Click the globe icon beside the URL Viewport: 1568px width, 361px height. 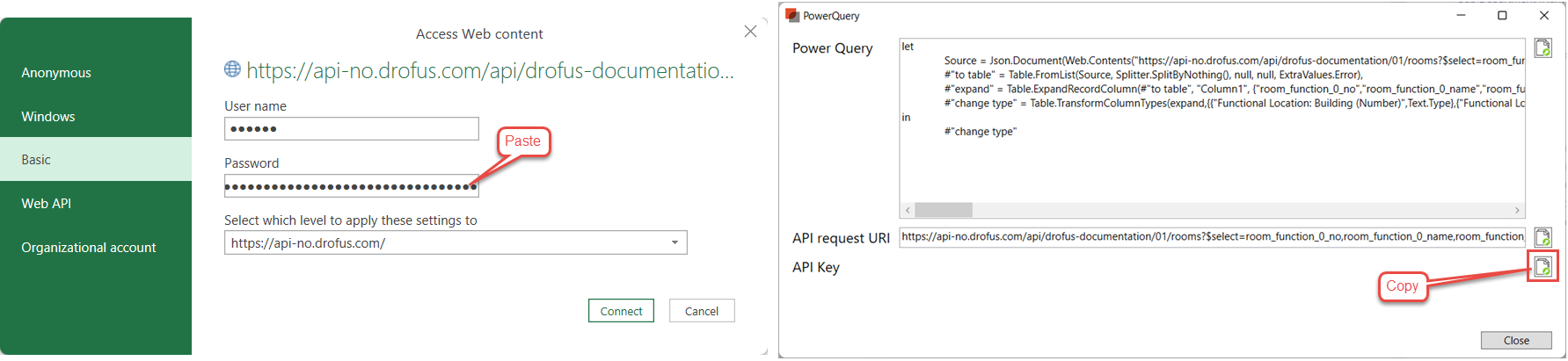tap(232, 69)
